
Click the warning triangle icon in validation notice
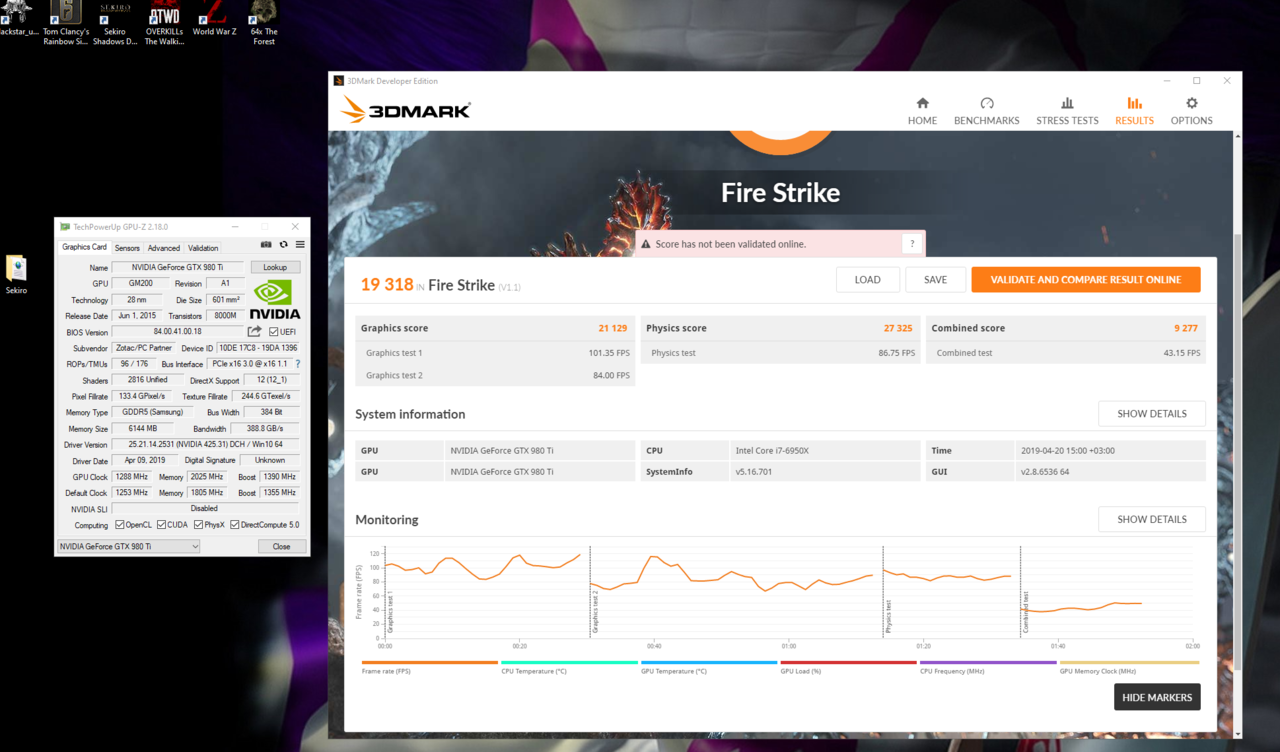click(646, 244)
